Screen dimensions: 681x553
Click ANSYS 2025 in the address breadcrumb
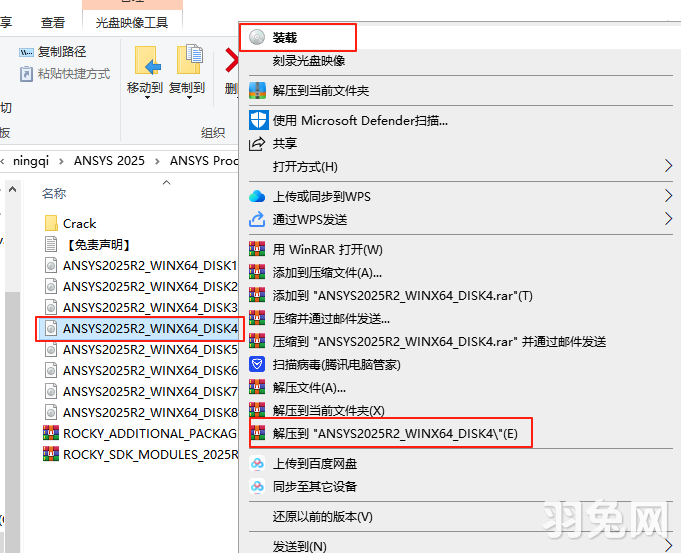click(x=109, y=161)
